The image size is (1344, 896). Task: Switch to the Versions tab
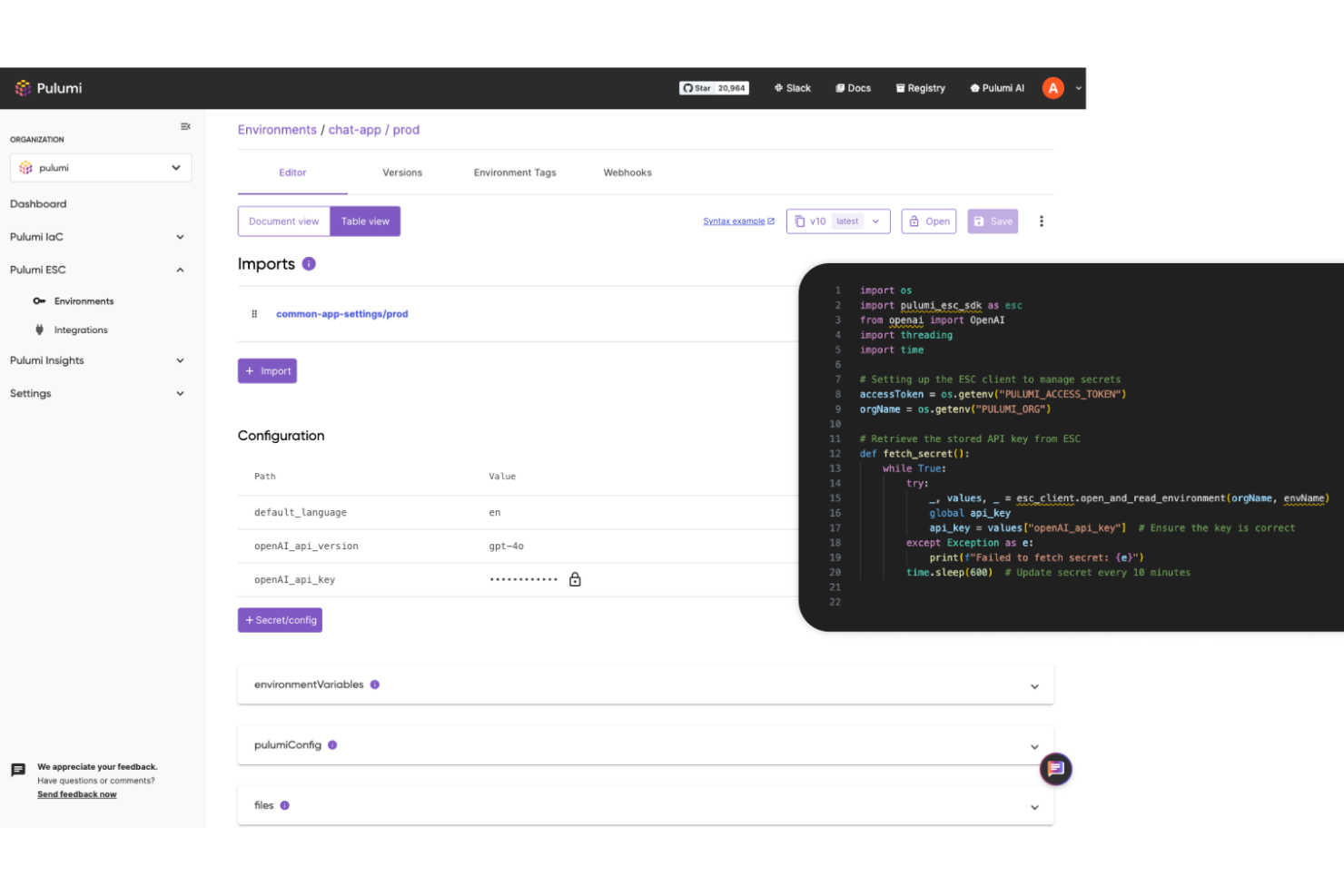(x=402, y=172)
